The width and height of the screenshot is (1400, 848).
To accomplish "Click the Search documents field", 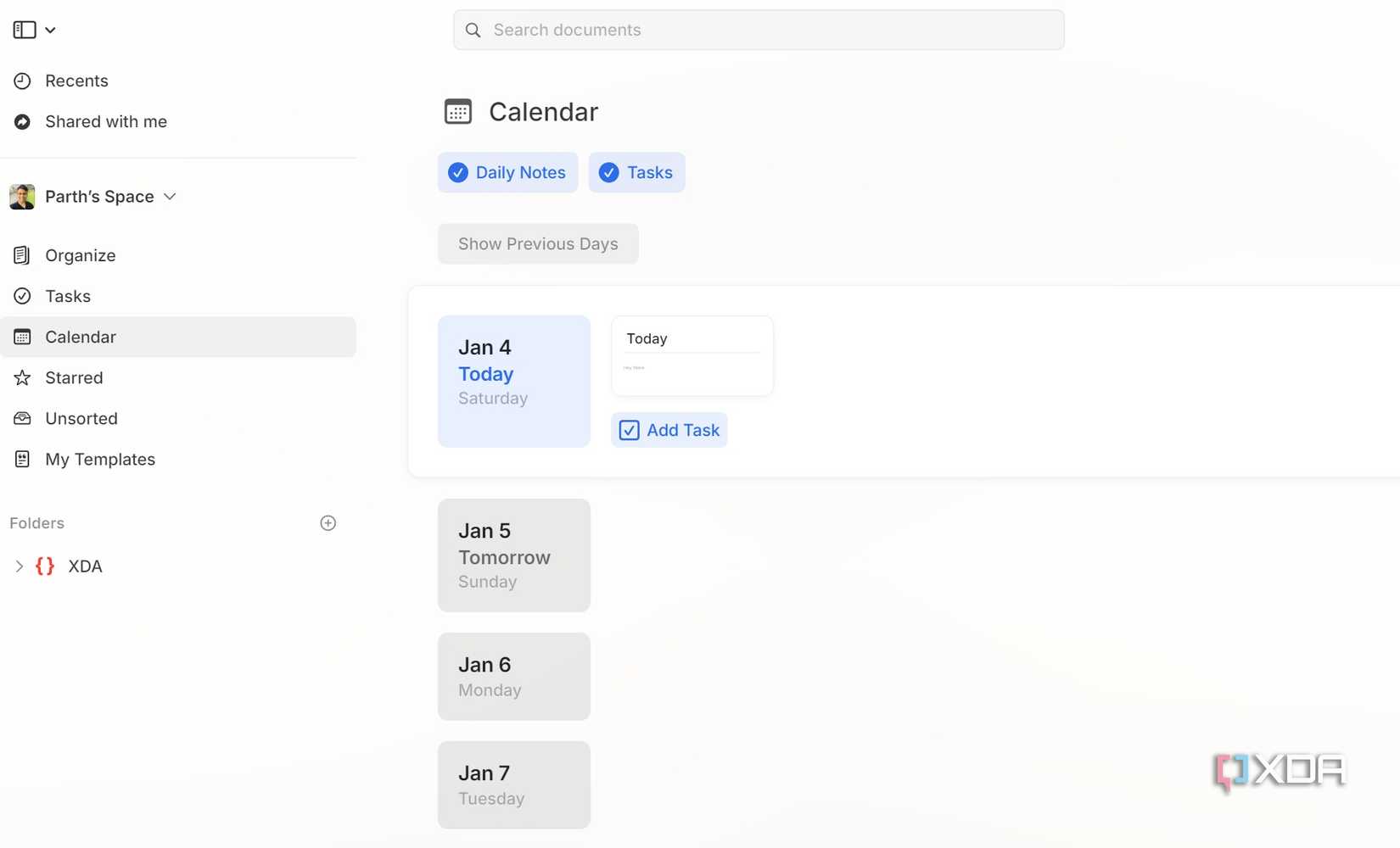I will [x=758, y=30].
